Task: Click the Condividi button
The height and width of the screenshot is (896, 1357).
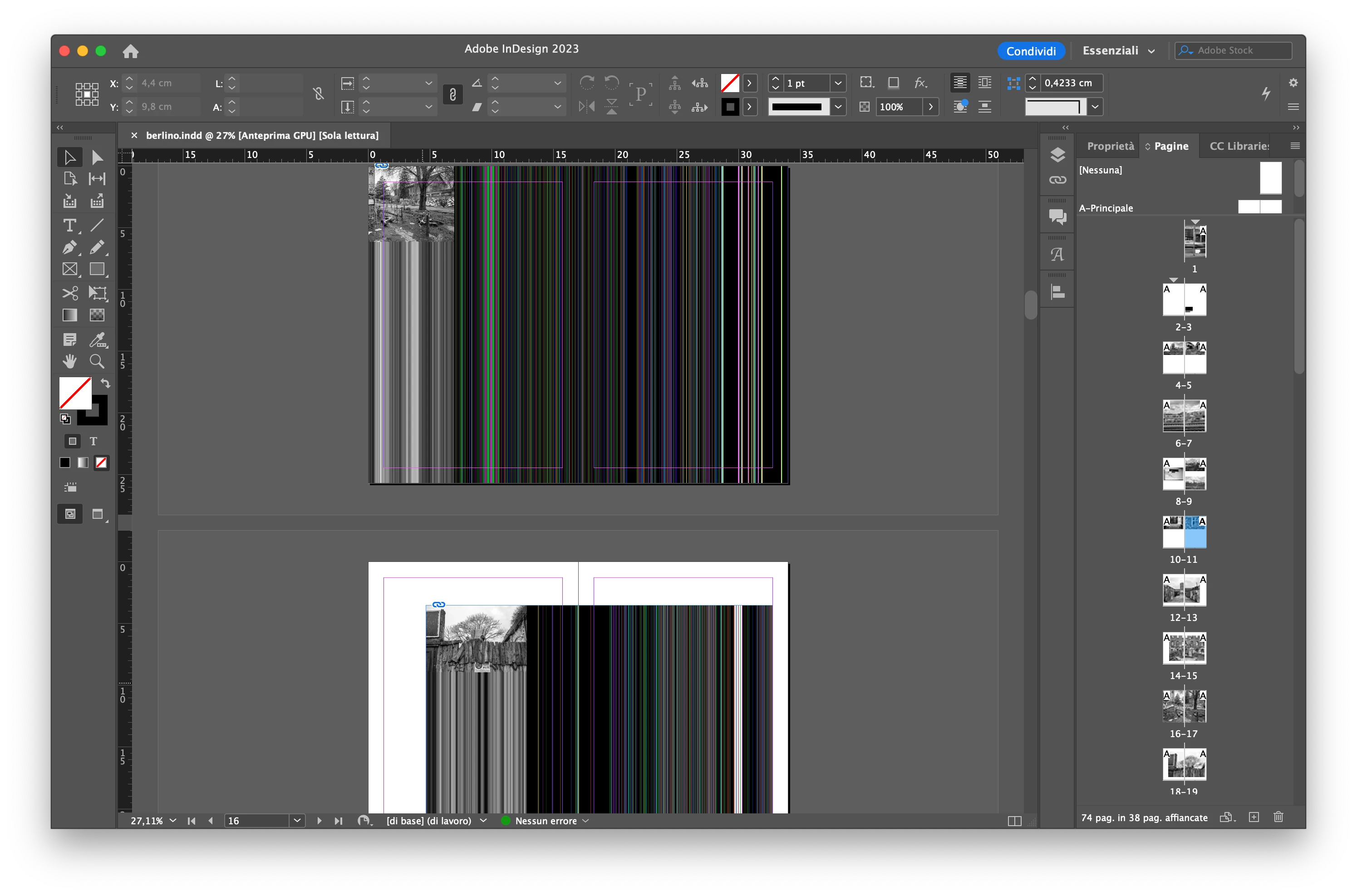Action: tap(1030, 51)
